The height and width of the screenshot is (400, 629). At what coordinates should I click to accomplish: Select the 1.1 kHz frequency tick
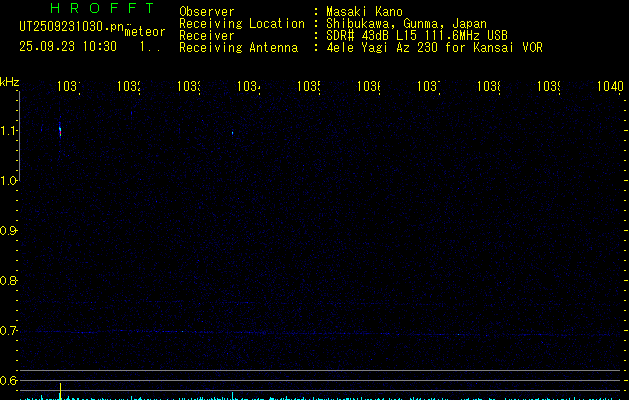10,131
